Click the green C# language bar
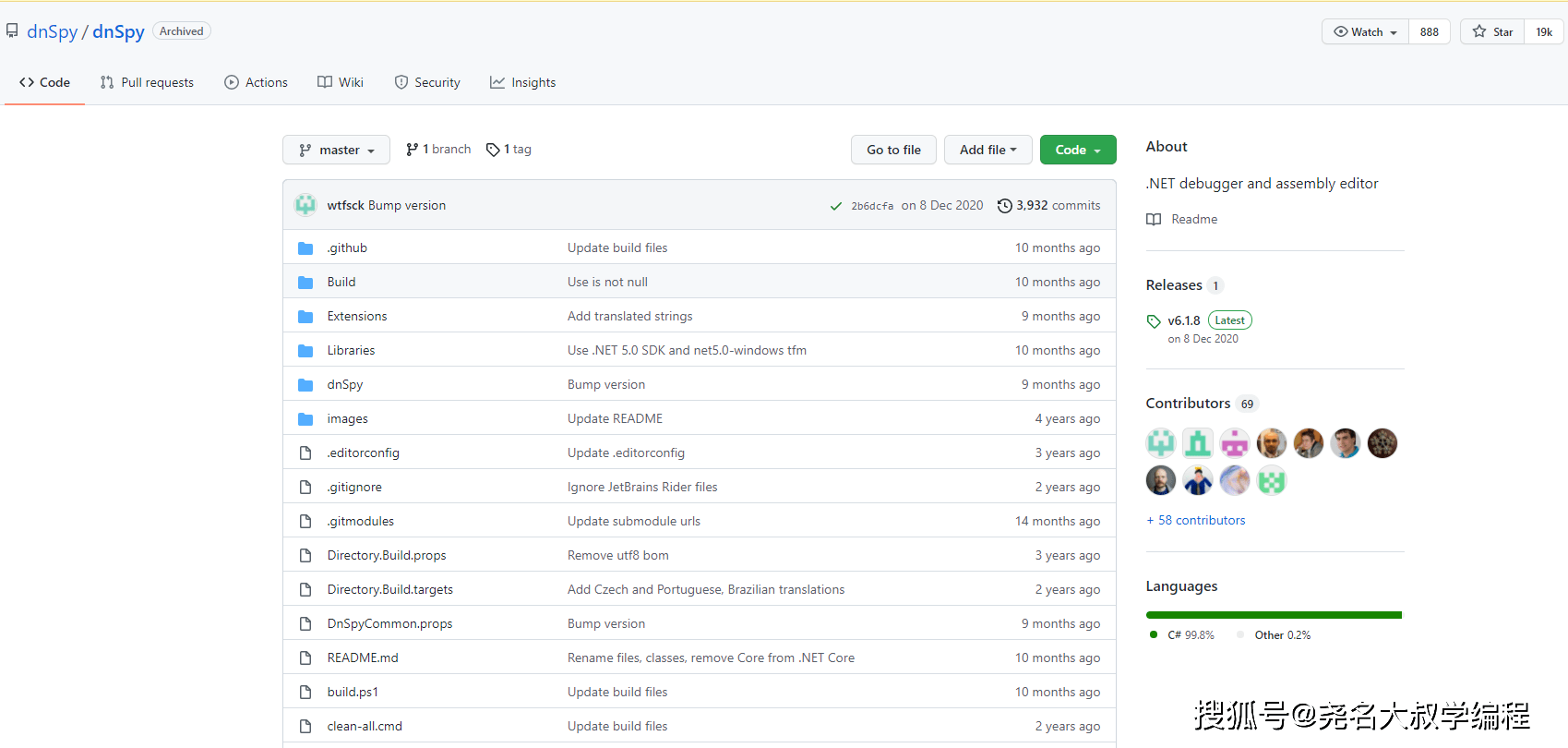The image size is (1568, 748). click(1273, 615)
